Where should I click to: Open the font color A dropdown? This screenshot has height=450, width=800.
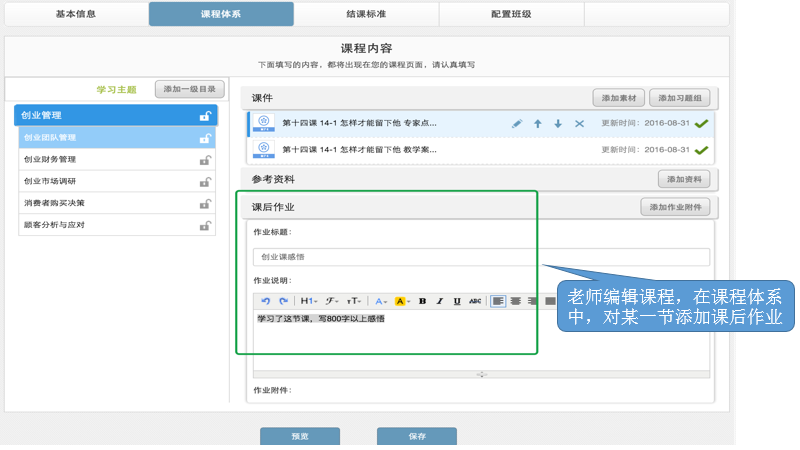coord(380,300)
